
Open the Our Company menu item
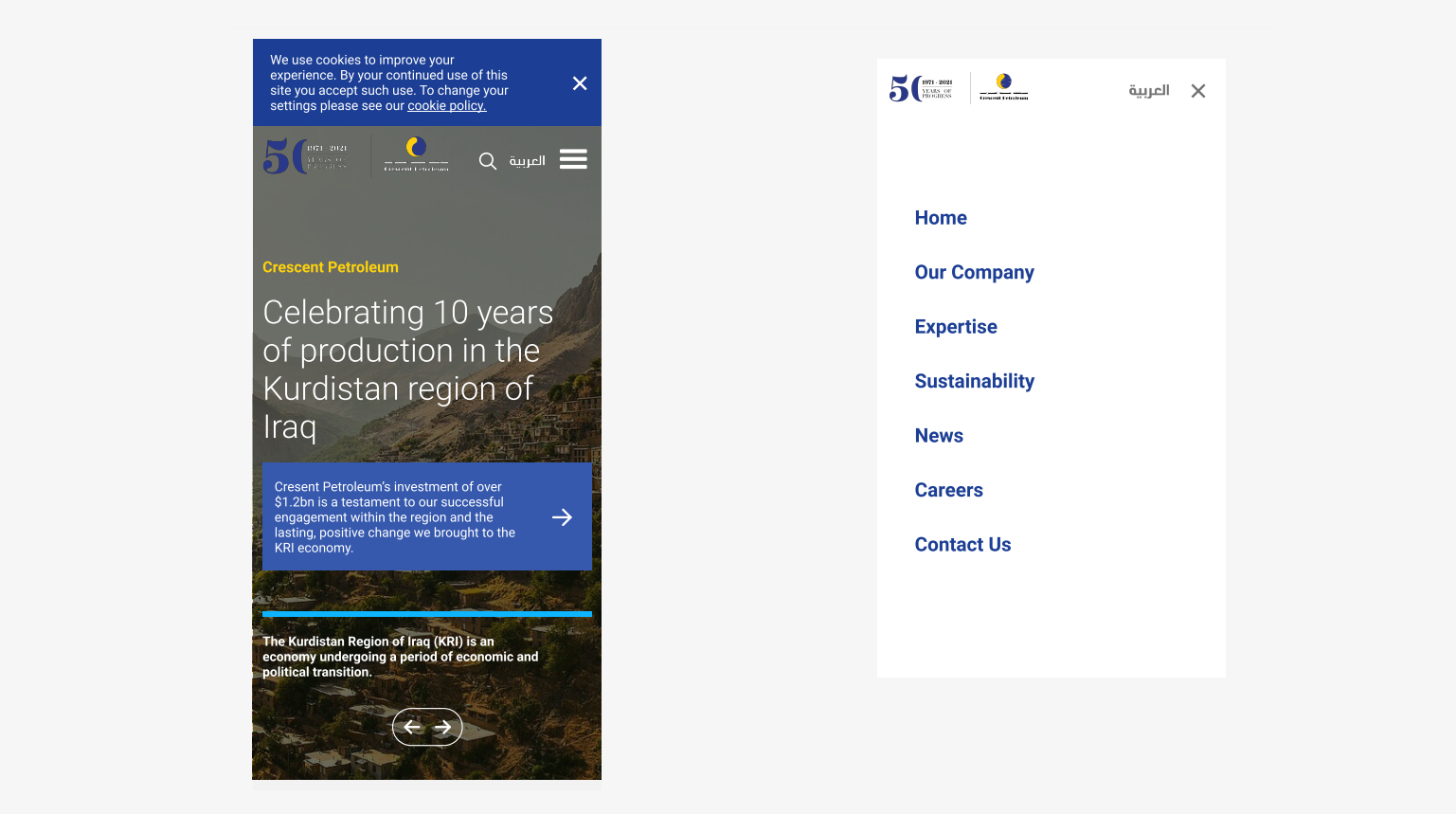[x=974, y=273]
